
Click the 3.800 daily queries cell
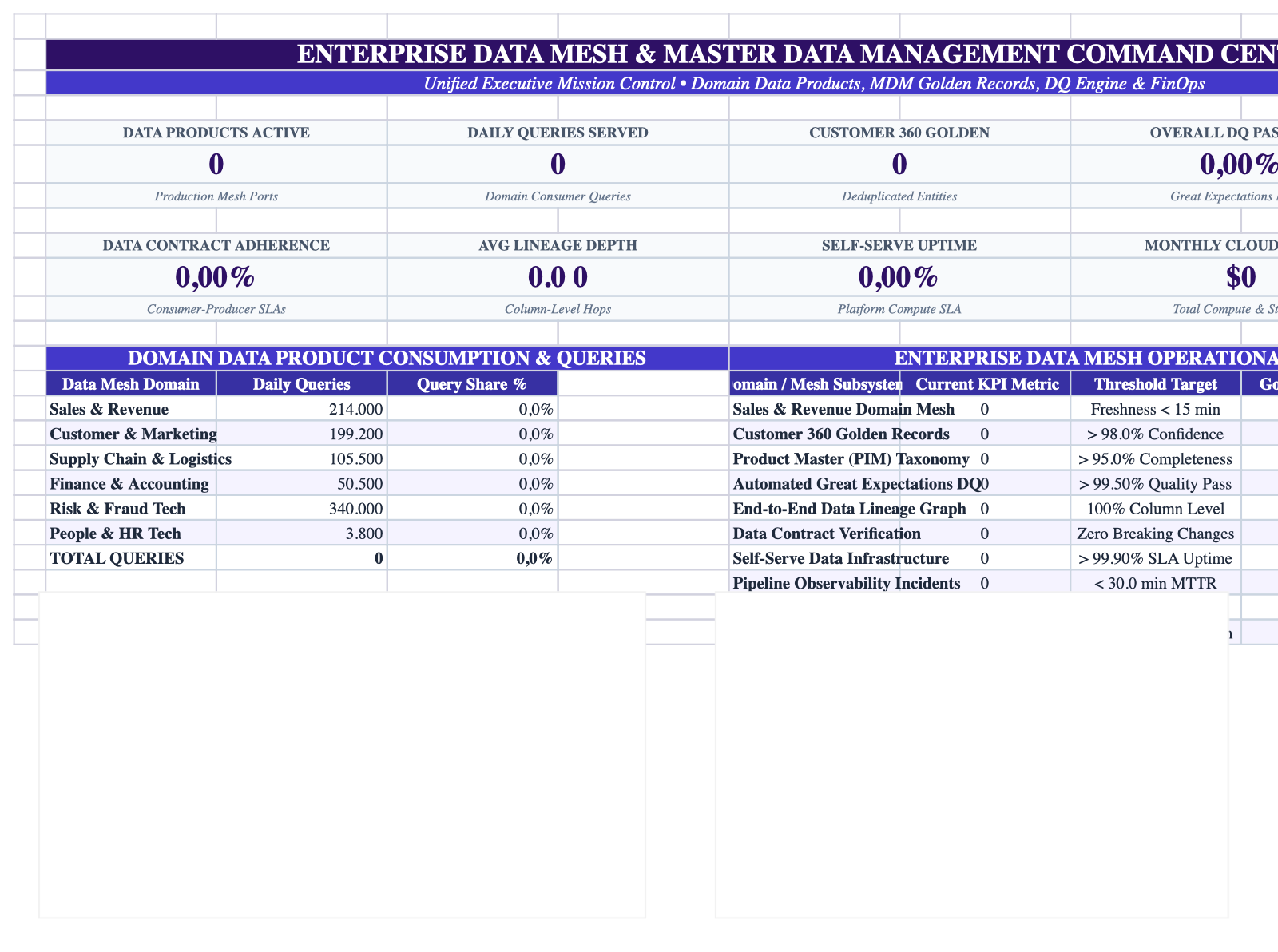tap(302, 534)
